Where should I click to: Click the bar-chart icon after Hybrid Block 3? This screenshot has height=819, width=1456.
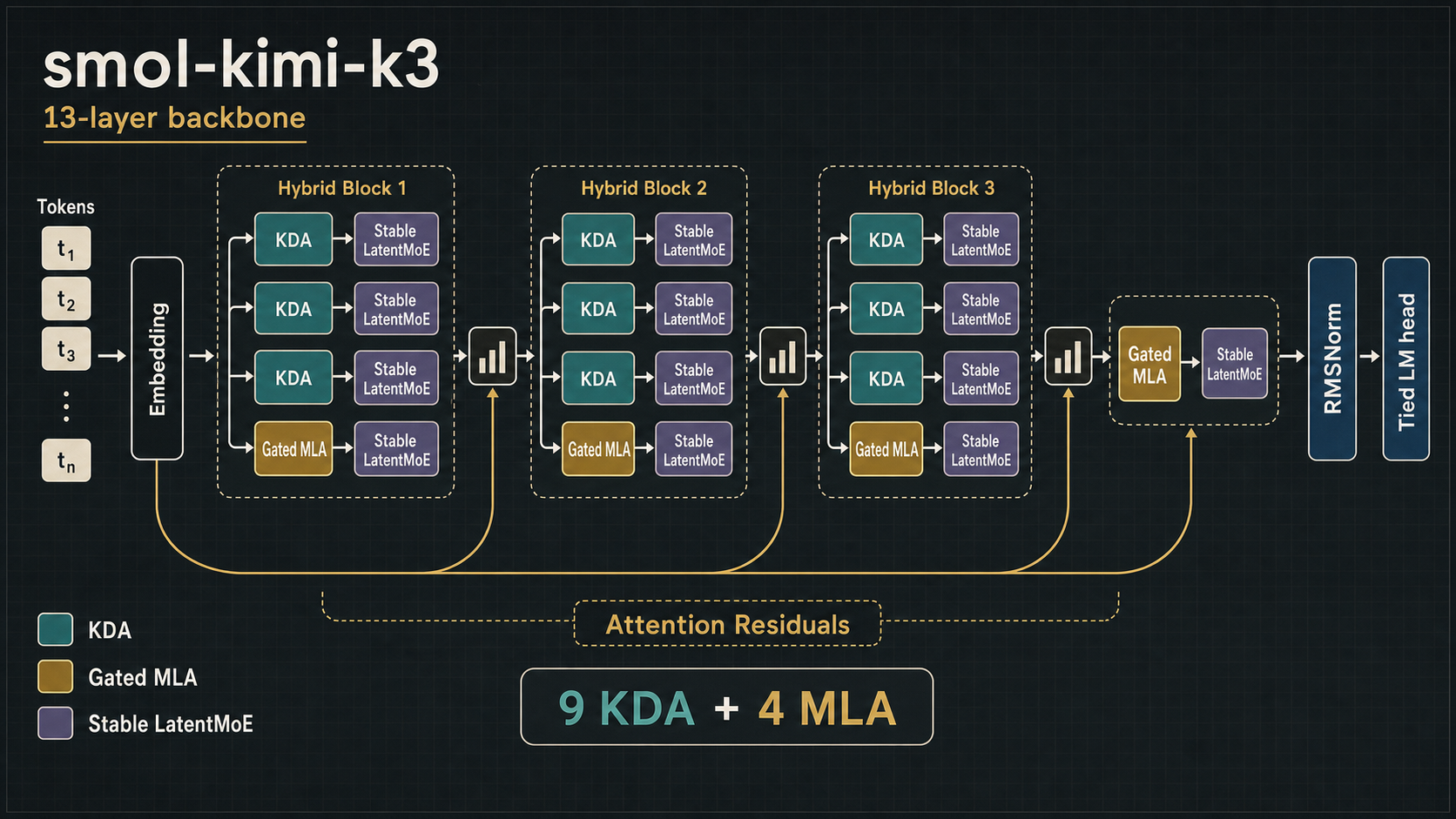point(1068,356)
